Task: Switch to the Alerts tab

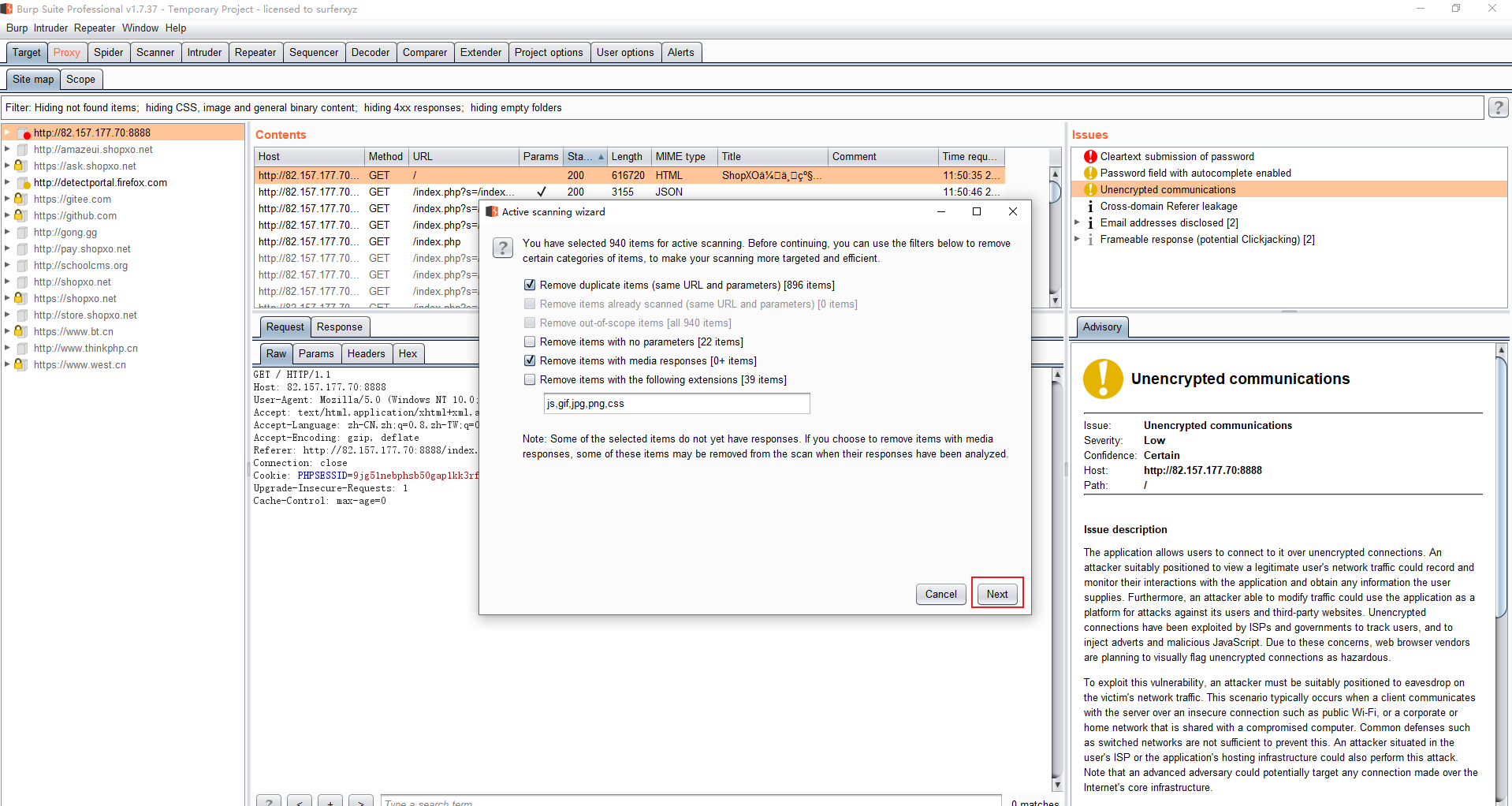Action: (x=681, y=52)
